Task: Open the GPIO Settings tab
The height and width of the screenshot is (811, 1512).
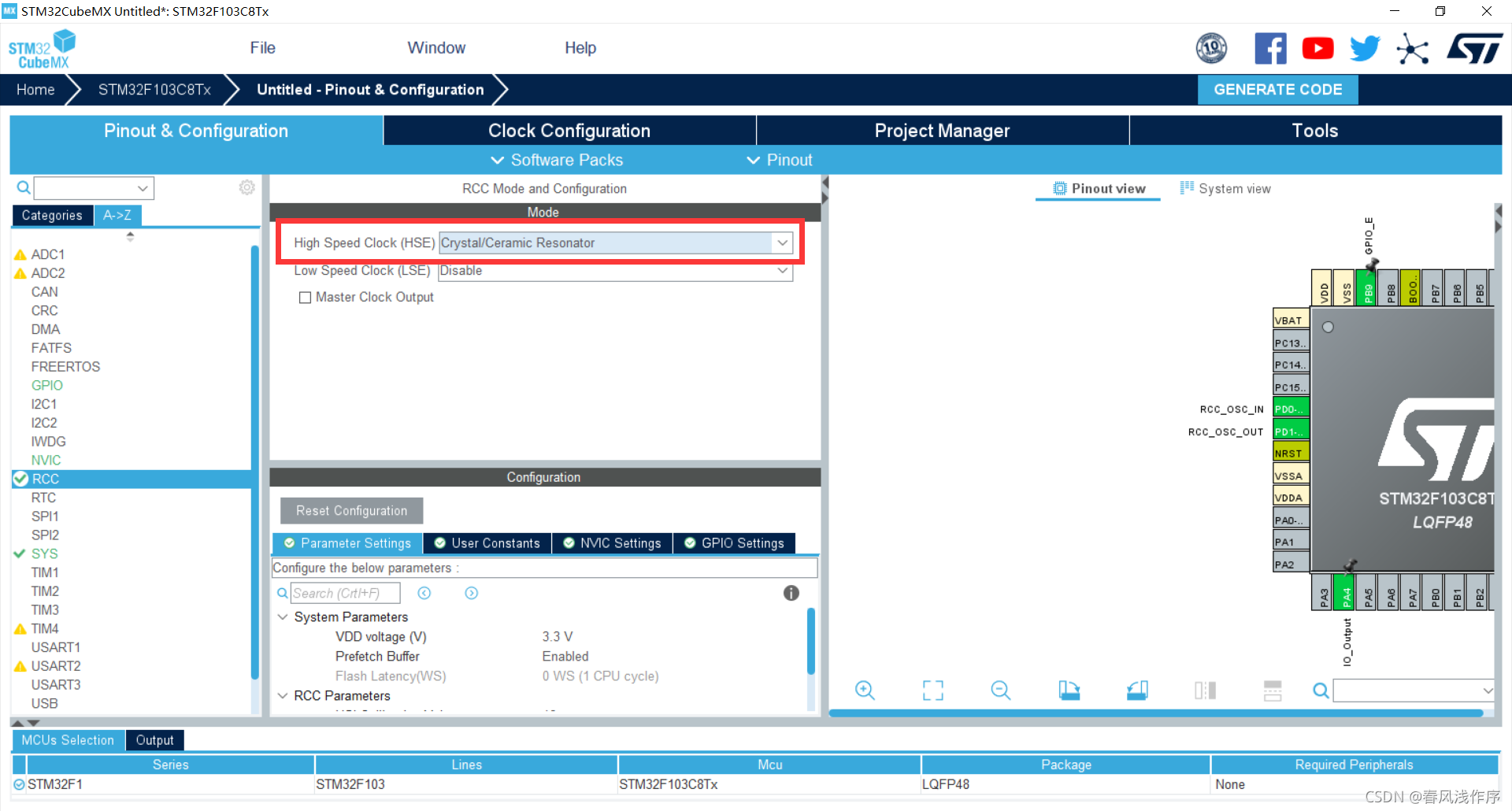Action: [734, 543]
